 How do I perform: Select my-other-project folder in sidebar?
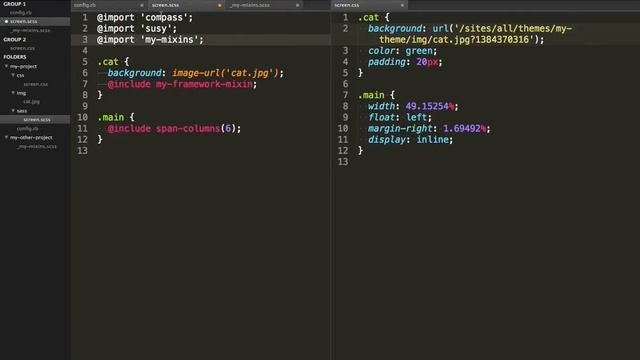coord(31,138)
